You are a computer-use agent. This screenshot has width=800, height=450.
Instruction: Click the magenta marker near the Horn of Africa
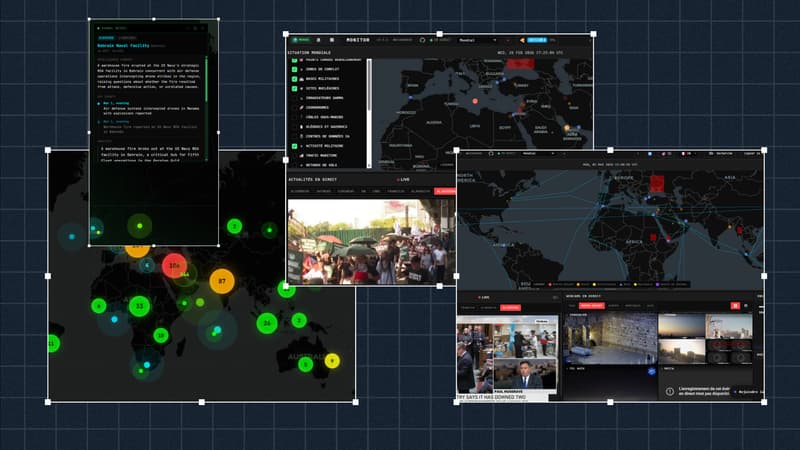click(x=668, y=238)
